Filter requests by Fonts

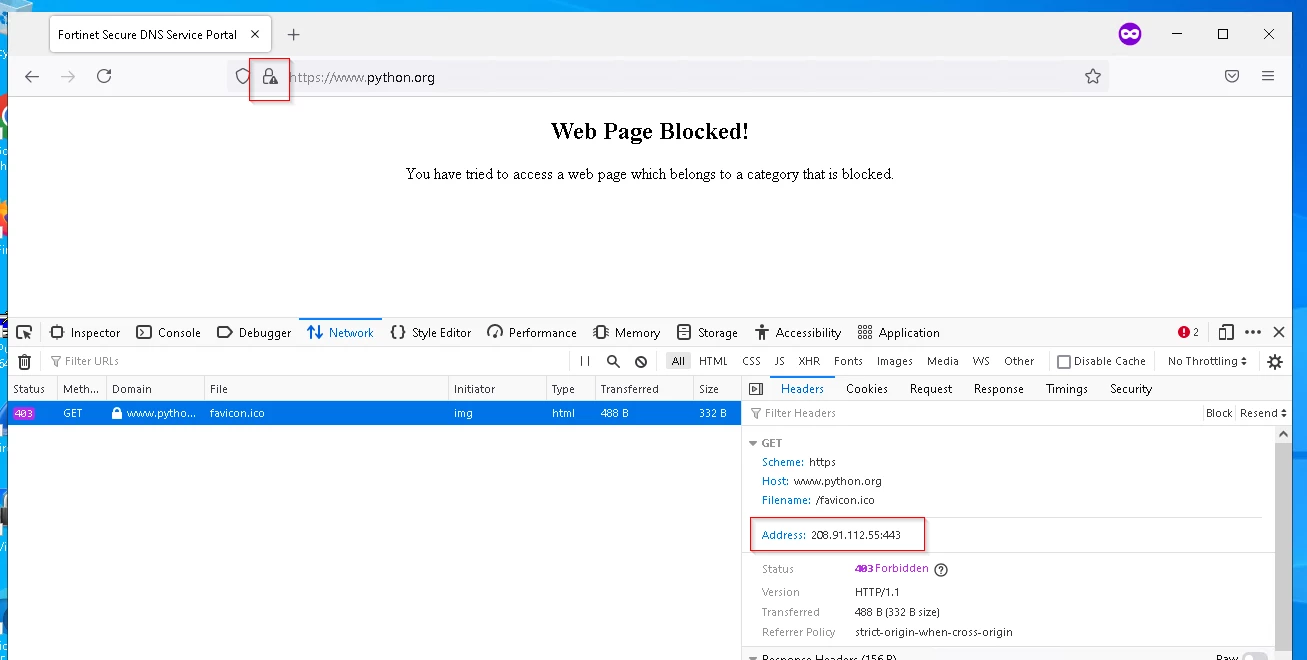click(x=848, y=361)
